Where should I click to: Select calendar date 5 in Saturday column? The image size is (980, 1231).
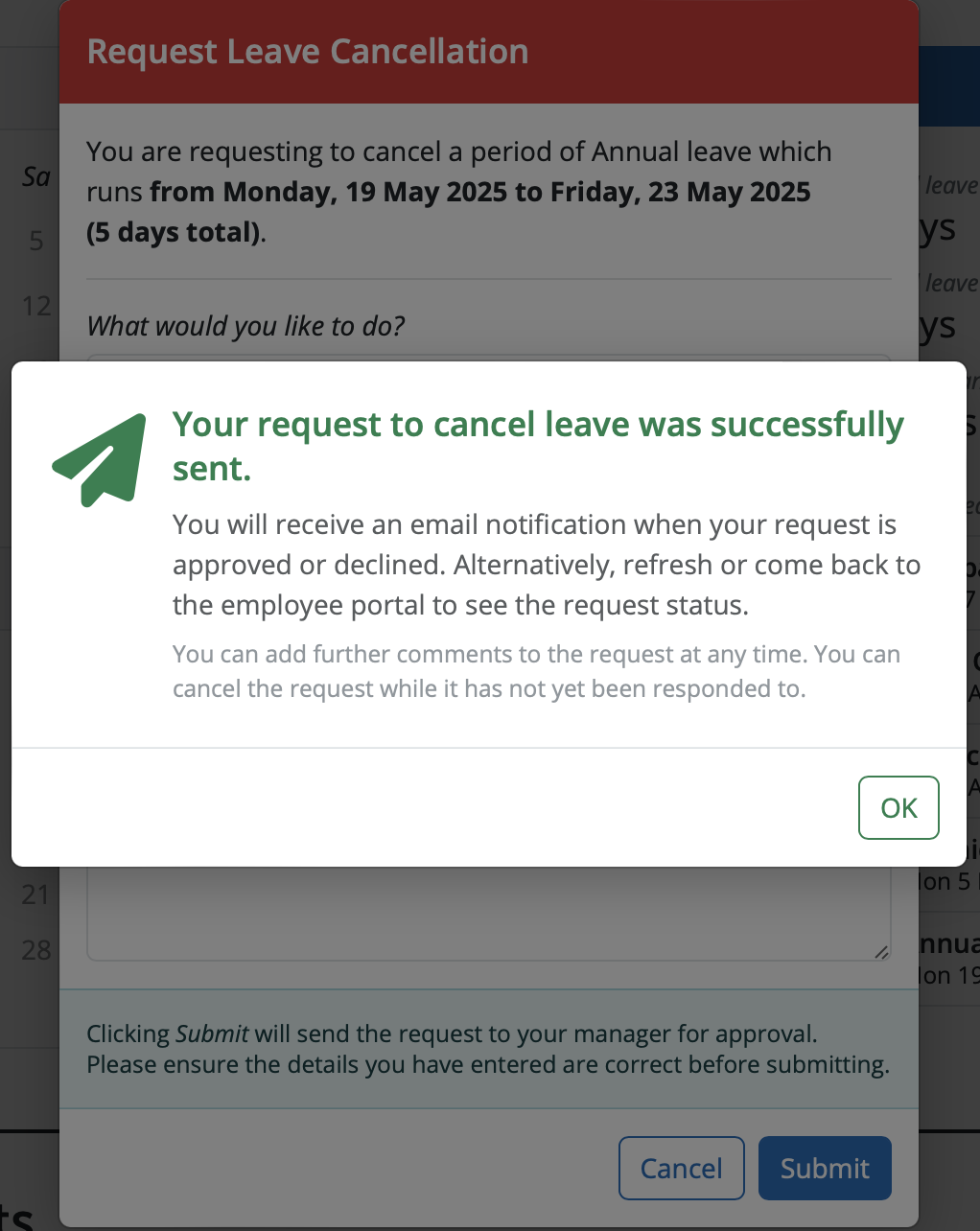36,240
